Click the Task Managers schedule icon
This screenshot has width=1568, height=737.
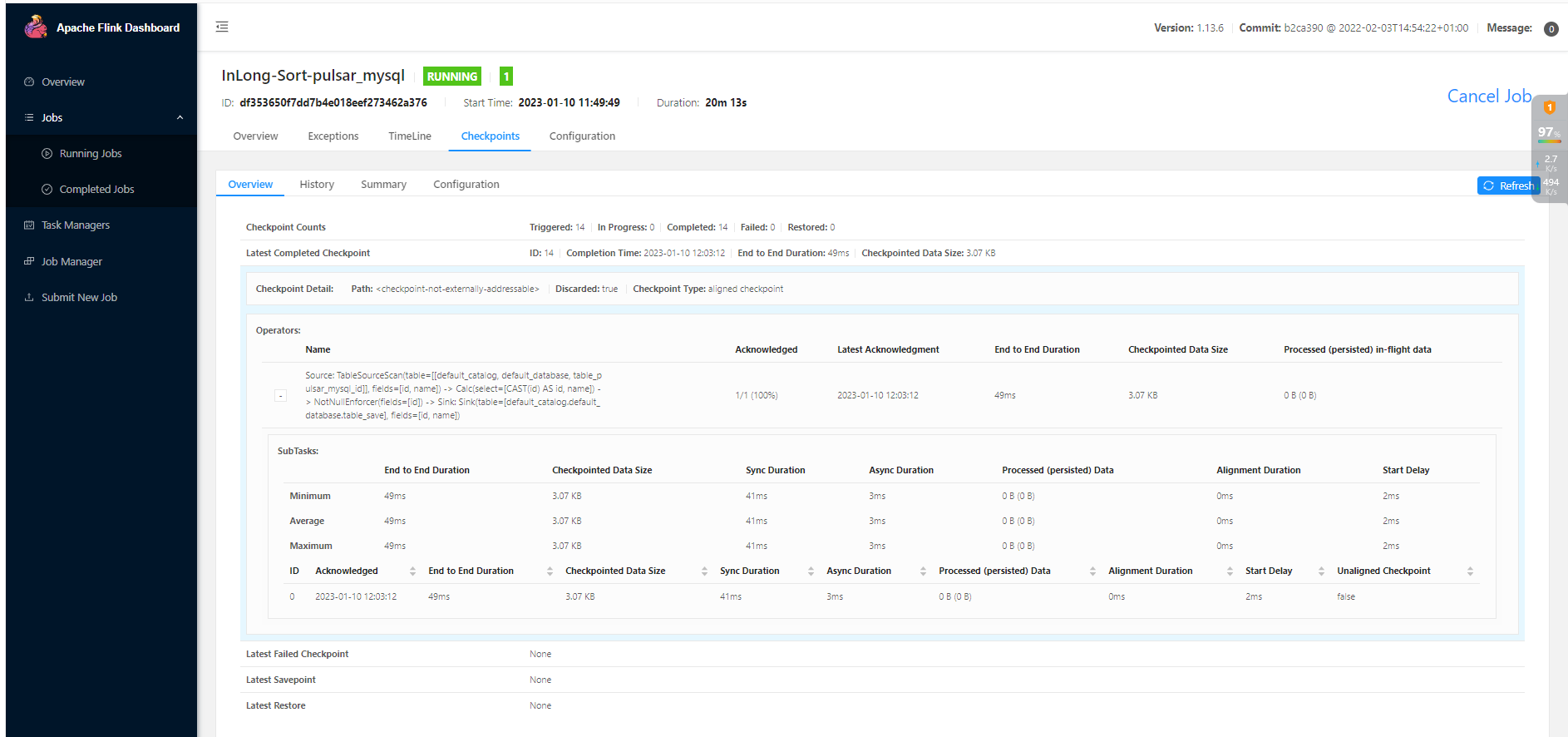pos(29,225)
